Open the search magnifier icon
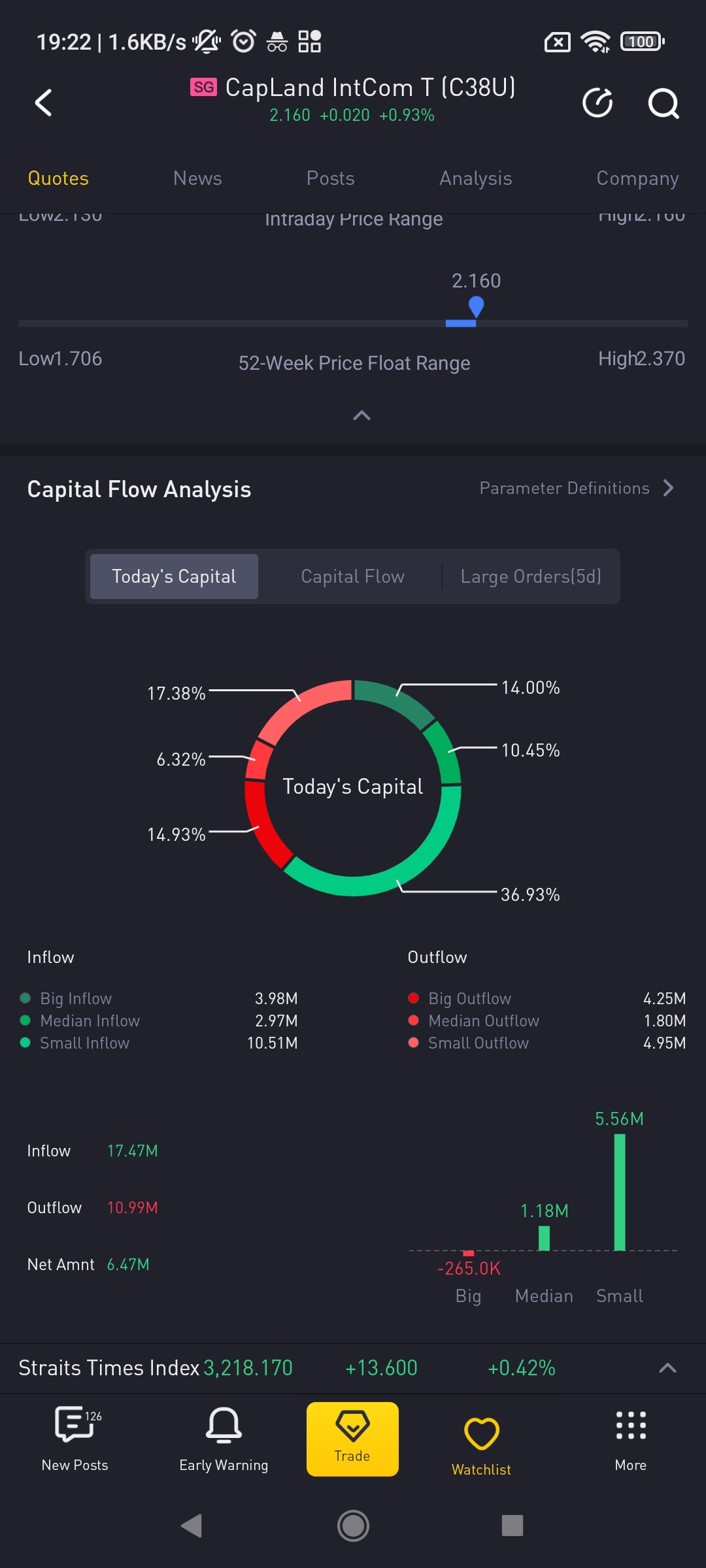This screenshot has width=706, height=1568. pos(664,103)
